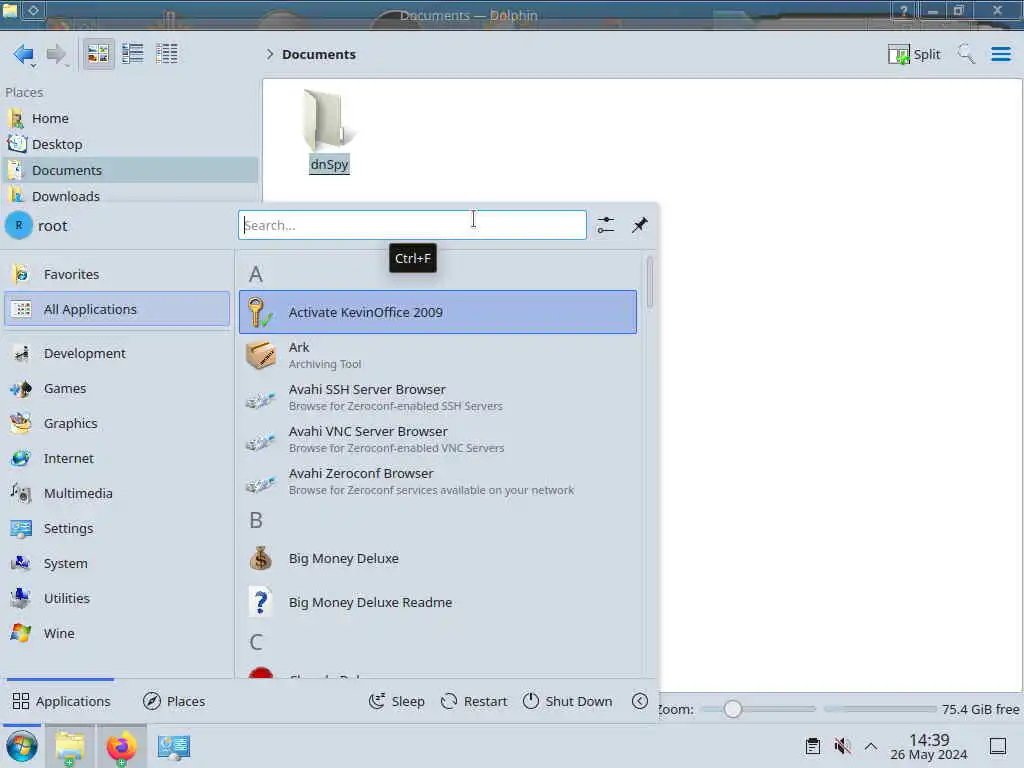Switch Dolphin to Icons view mode
The height and width of the screenshot is (768, 1024).
(99, 54)
